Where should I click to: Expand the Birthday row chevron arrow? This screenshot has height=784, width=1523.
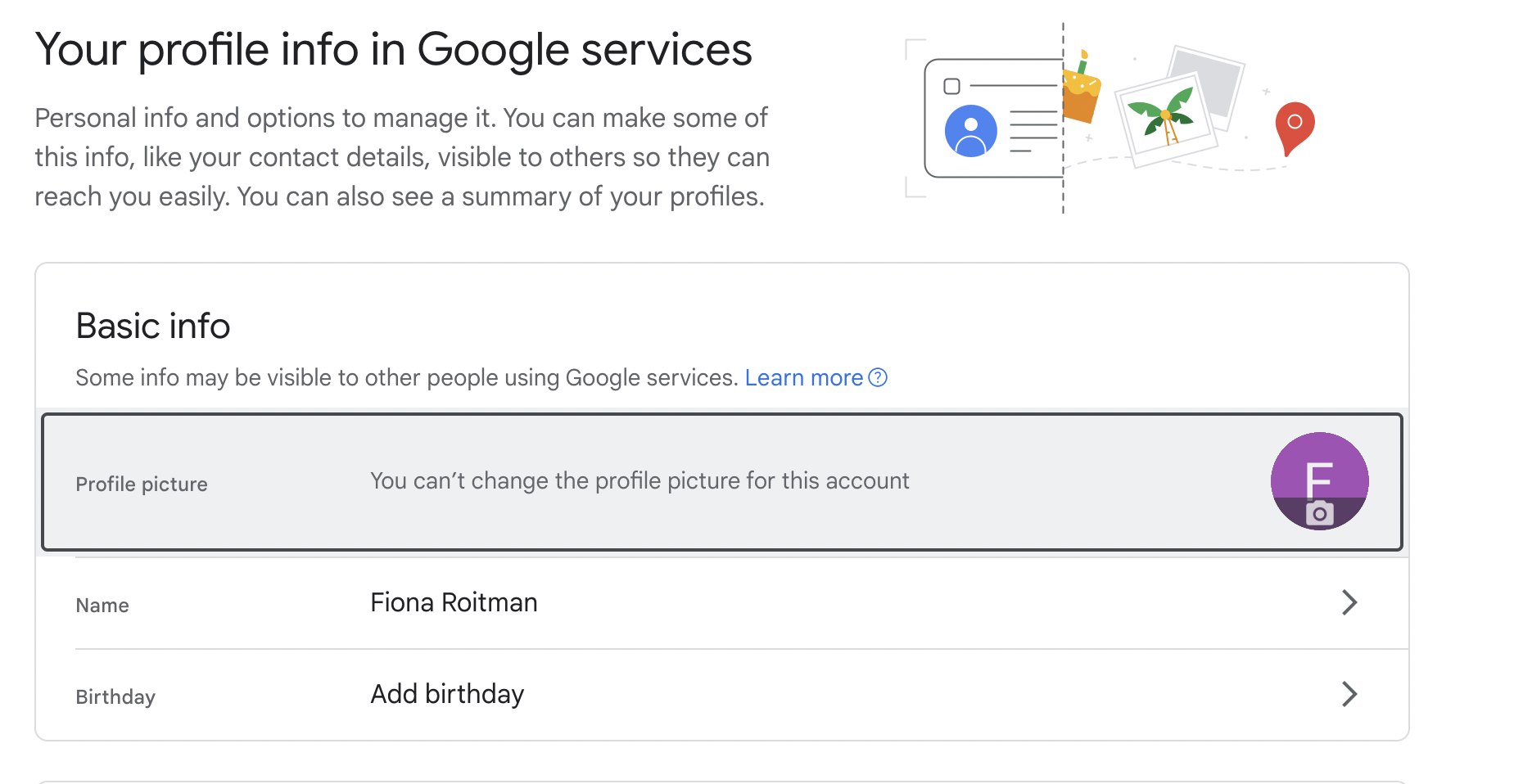point(1349,694)
